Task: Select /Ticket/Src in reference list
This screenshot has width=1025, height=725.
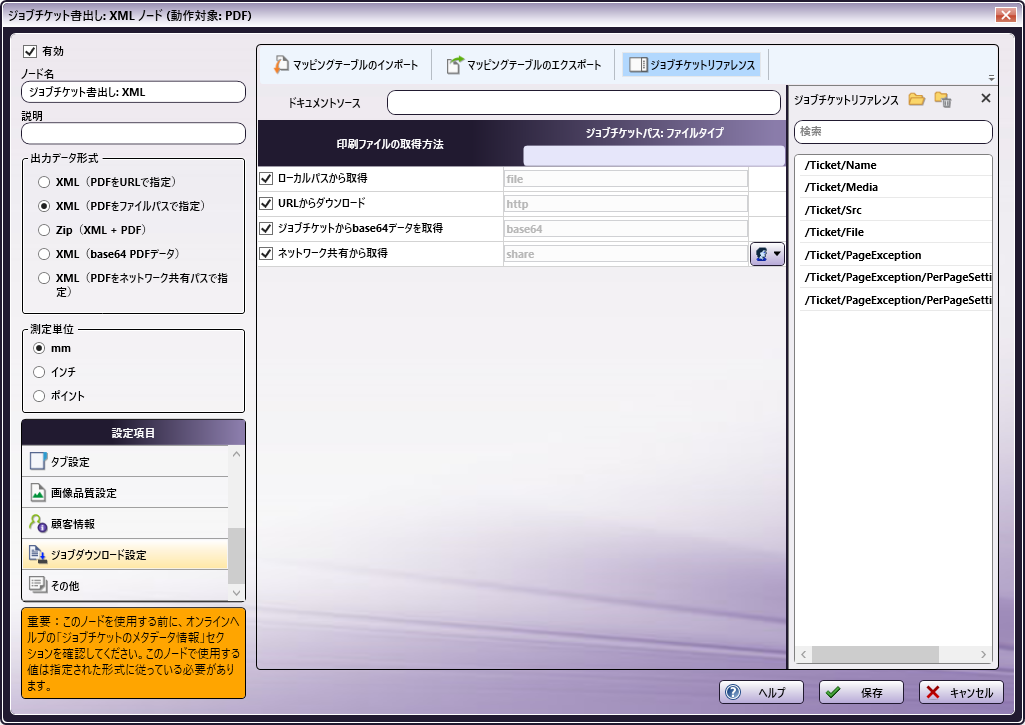Action: point(895,210)
